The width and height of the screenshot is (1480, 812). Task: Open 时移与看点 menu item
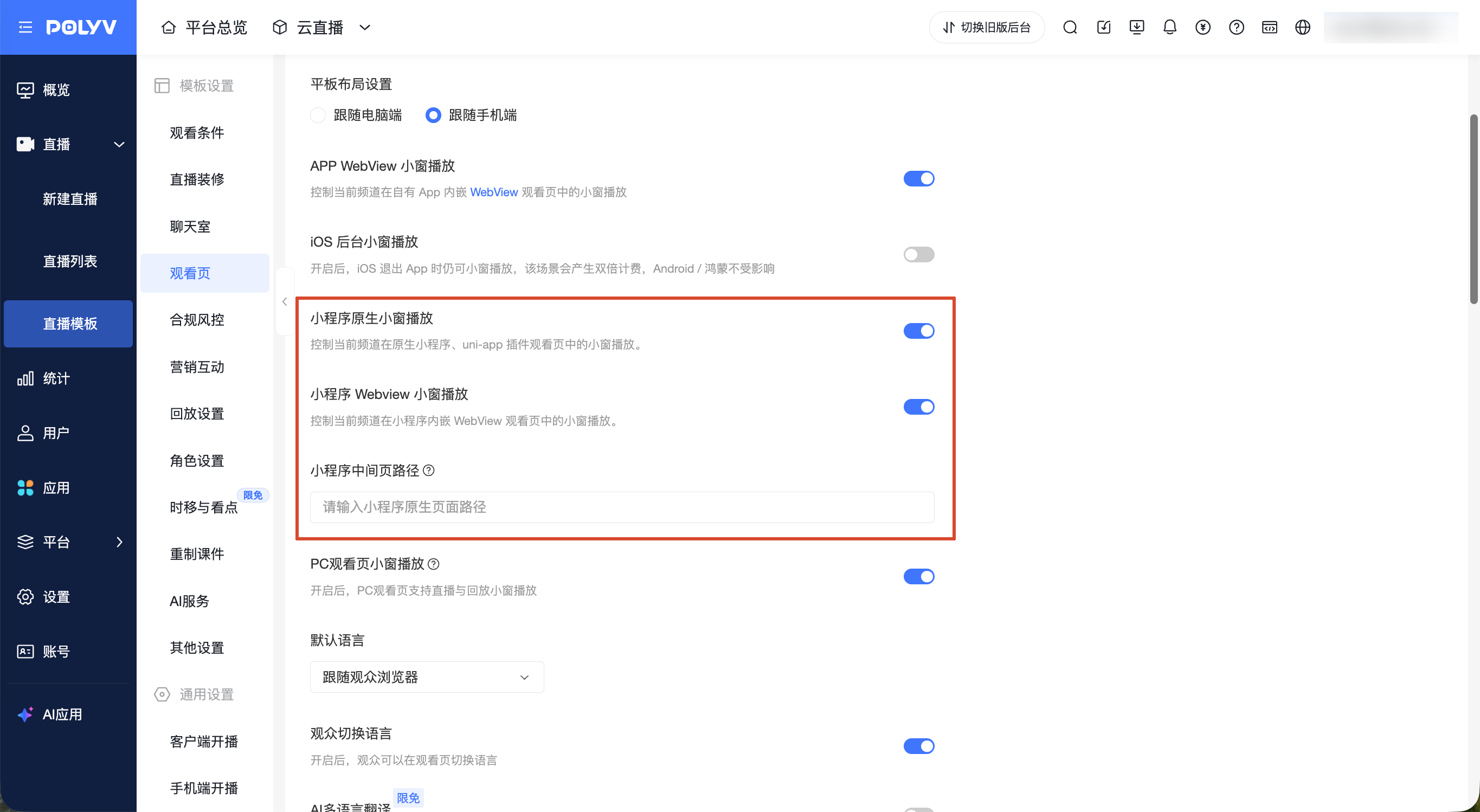(204, 507)
